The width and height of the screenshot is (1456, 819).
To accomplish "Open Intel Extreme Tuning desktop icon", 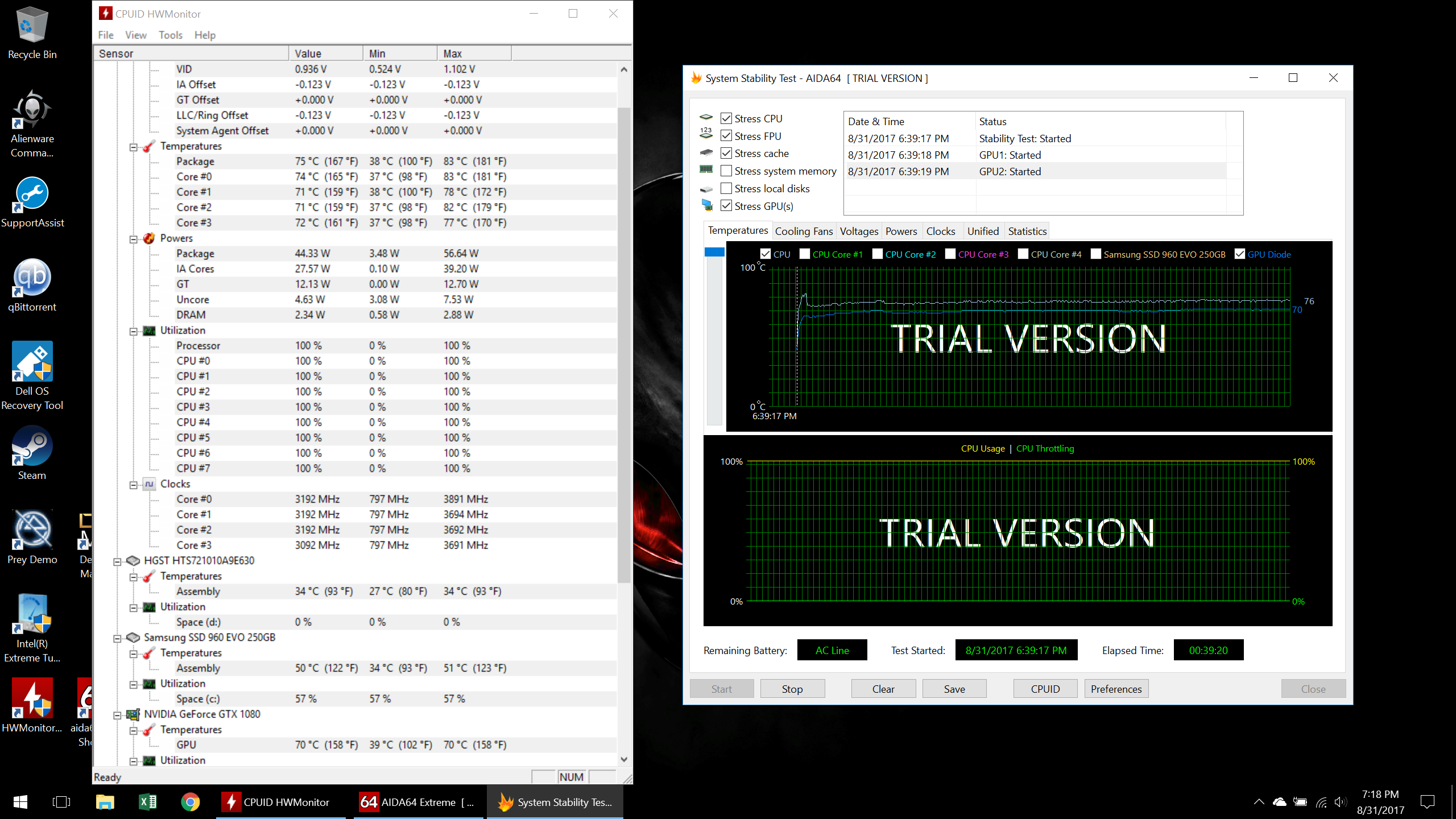I will pos(32,628).
